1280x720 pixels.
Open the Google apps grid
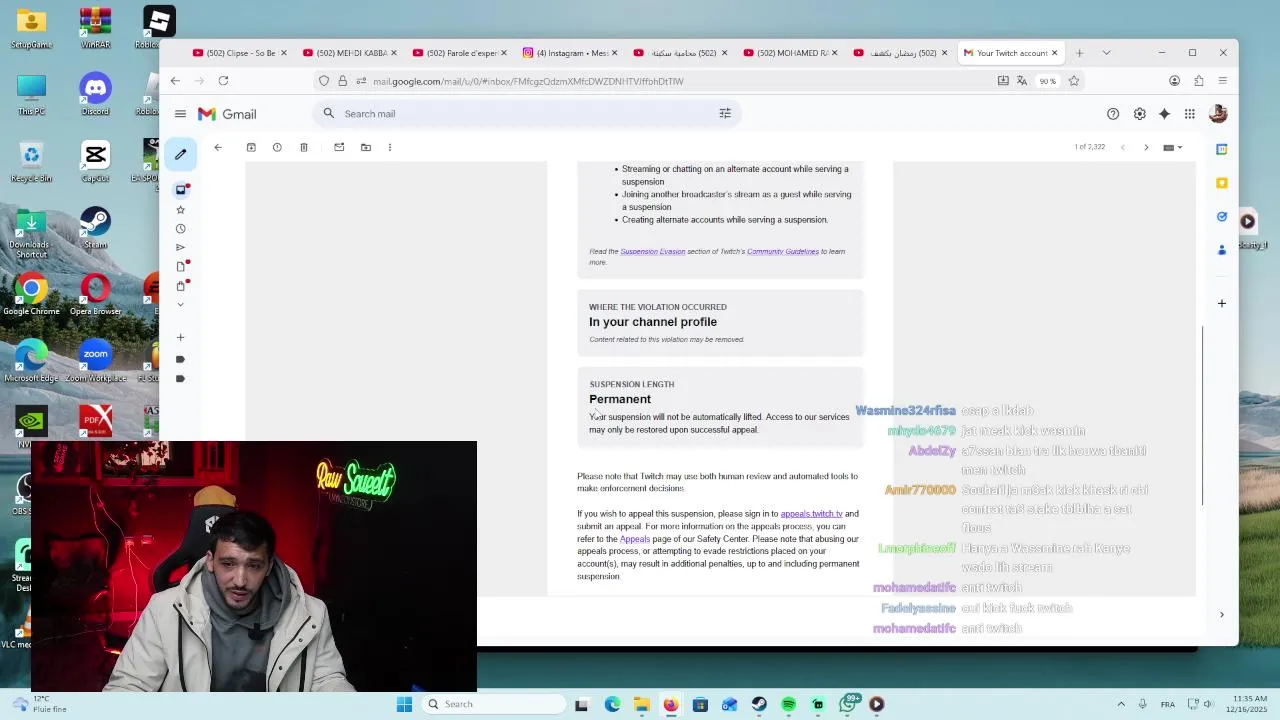[x=1190, y=114]
